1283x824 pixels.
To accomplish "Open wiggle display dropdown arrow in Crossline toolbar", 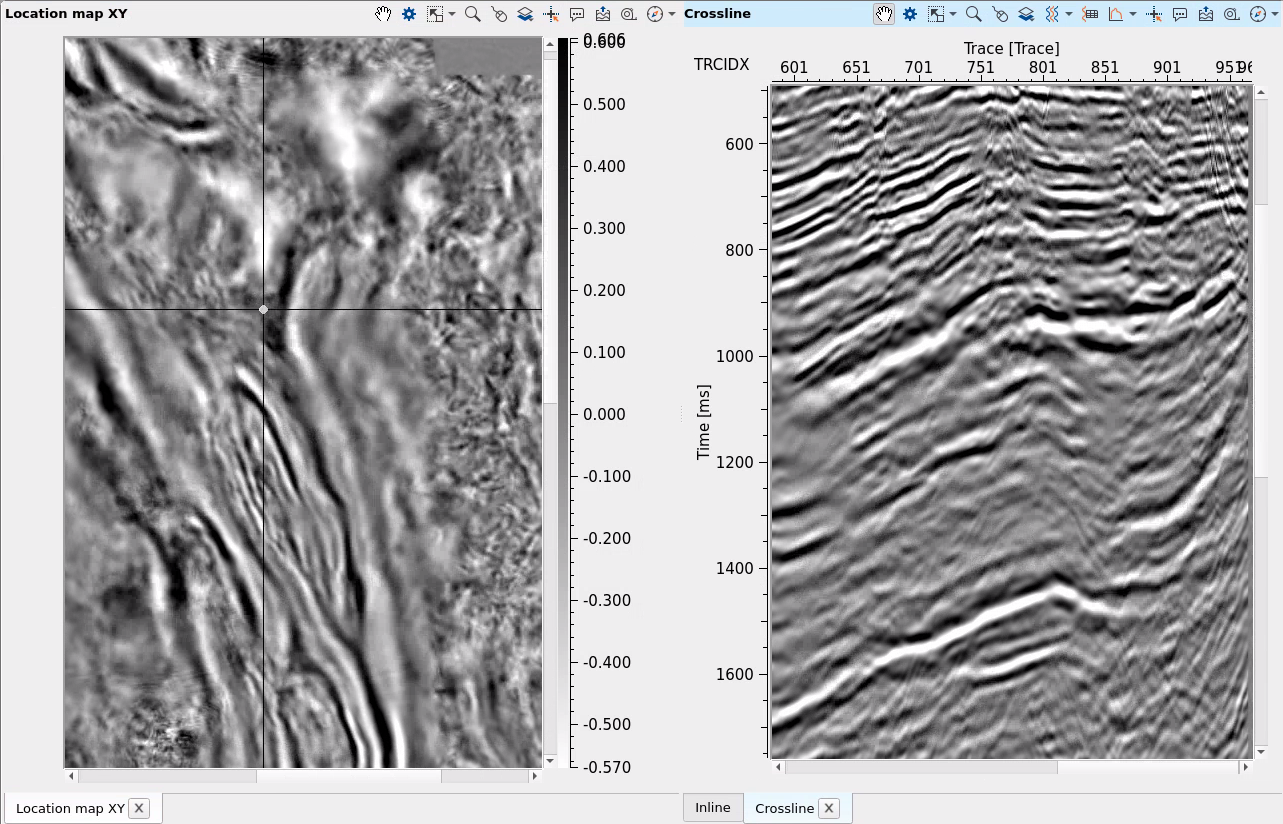I will point(1069,14).
